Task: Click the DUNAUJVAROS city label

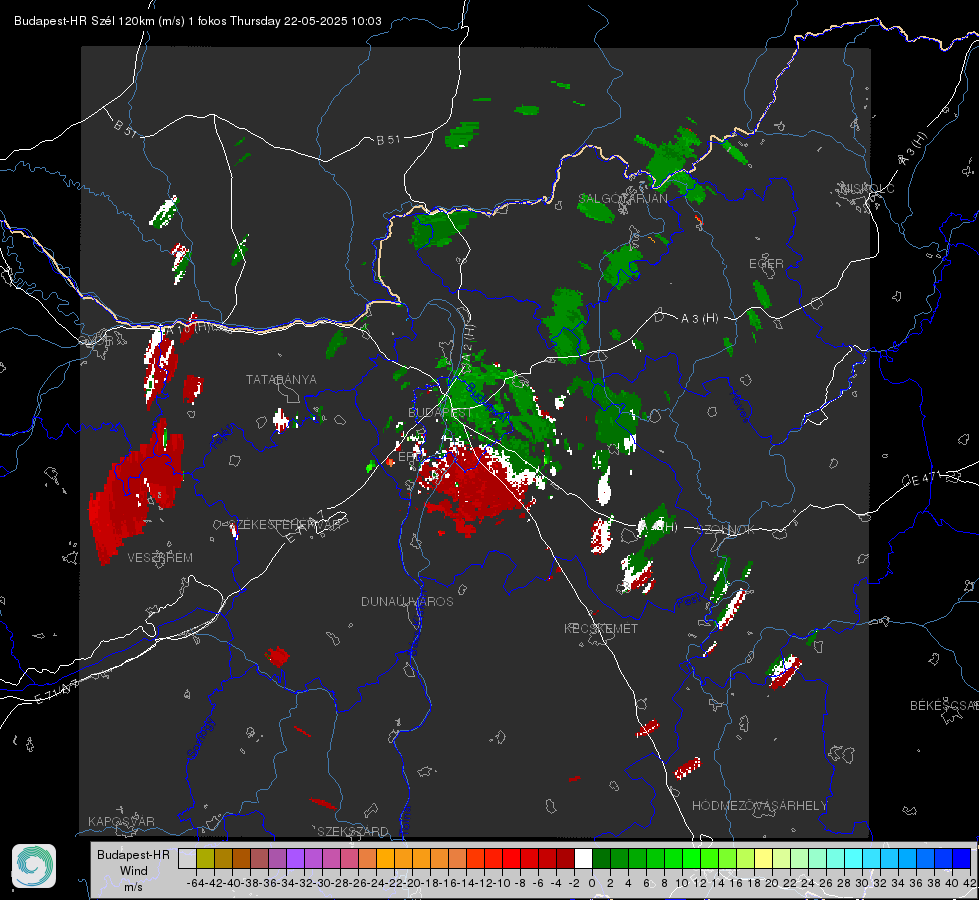Action: pos(407,601)
